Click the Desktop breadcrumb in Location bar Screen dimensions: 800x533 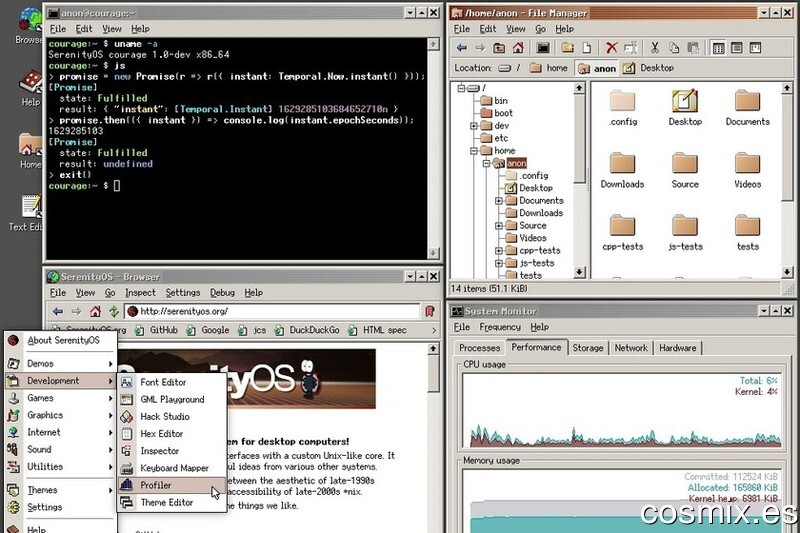click(x=648, y=68)
